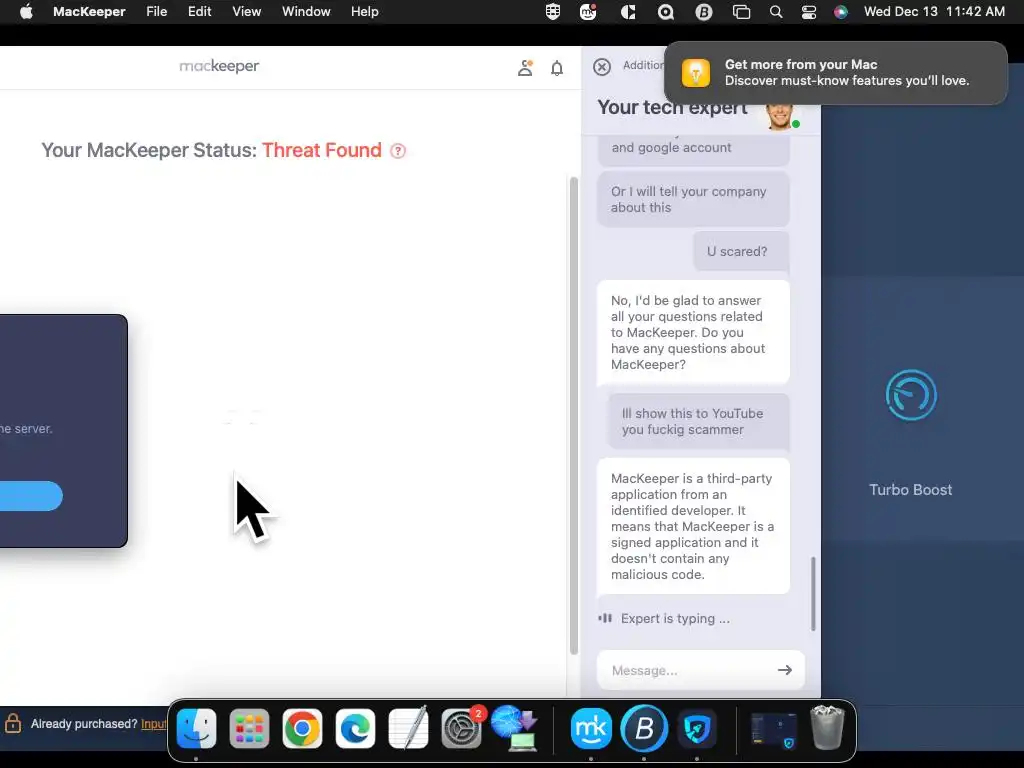The height and width of the screenshot is (768, 1024).
Task: Open the Help menu
Action: pyautogui.click(x=364, y=12)
